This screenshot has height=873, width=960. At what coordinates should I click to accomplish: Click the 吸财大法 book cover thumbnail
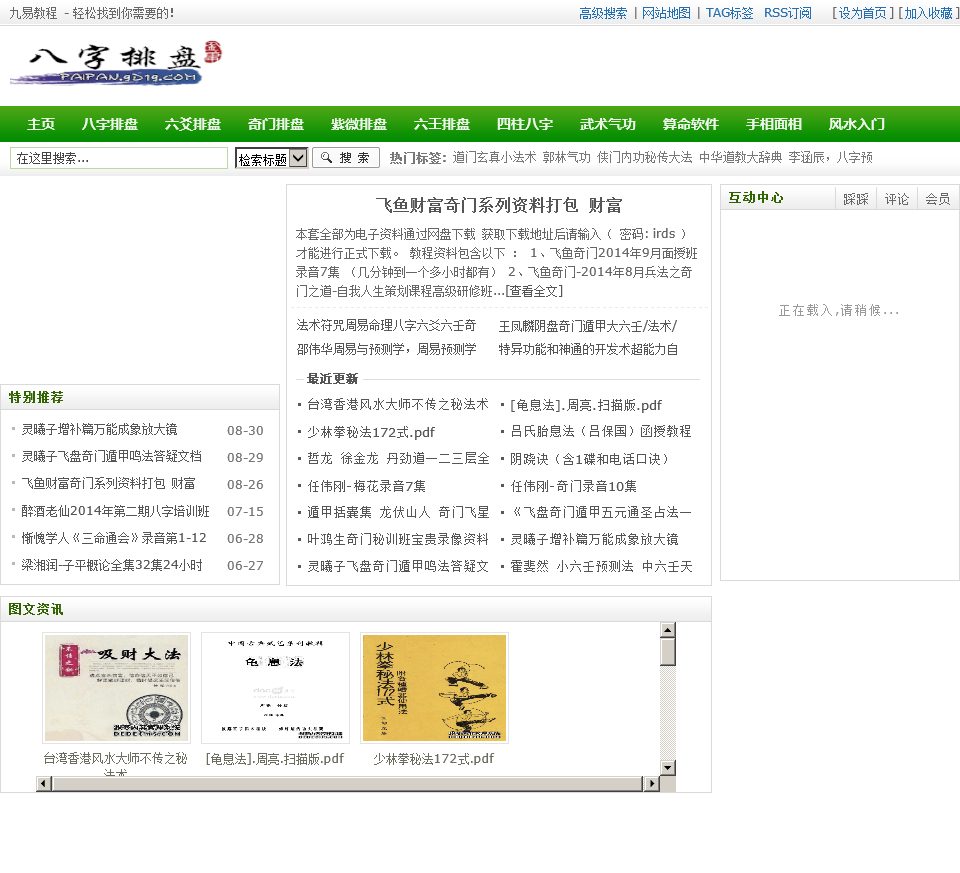tap(116, 688)
